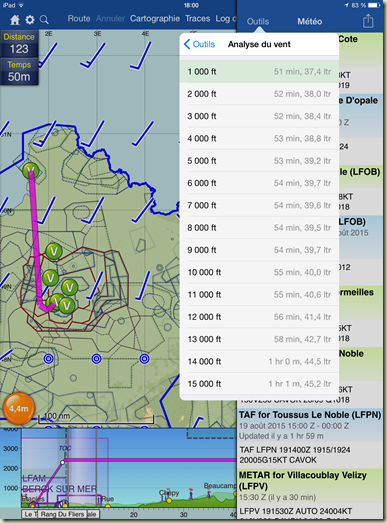387x523 pixels.
Task: Tap the TOC marker in the elevation profile
Action: (64, 449)
